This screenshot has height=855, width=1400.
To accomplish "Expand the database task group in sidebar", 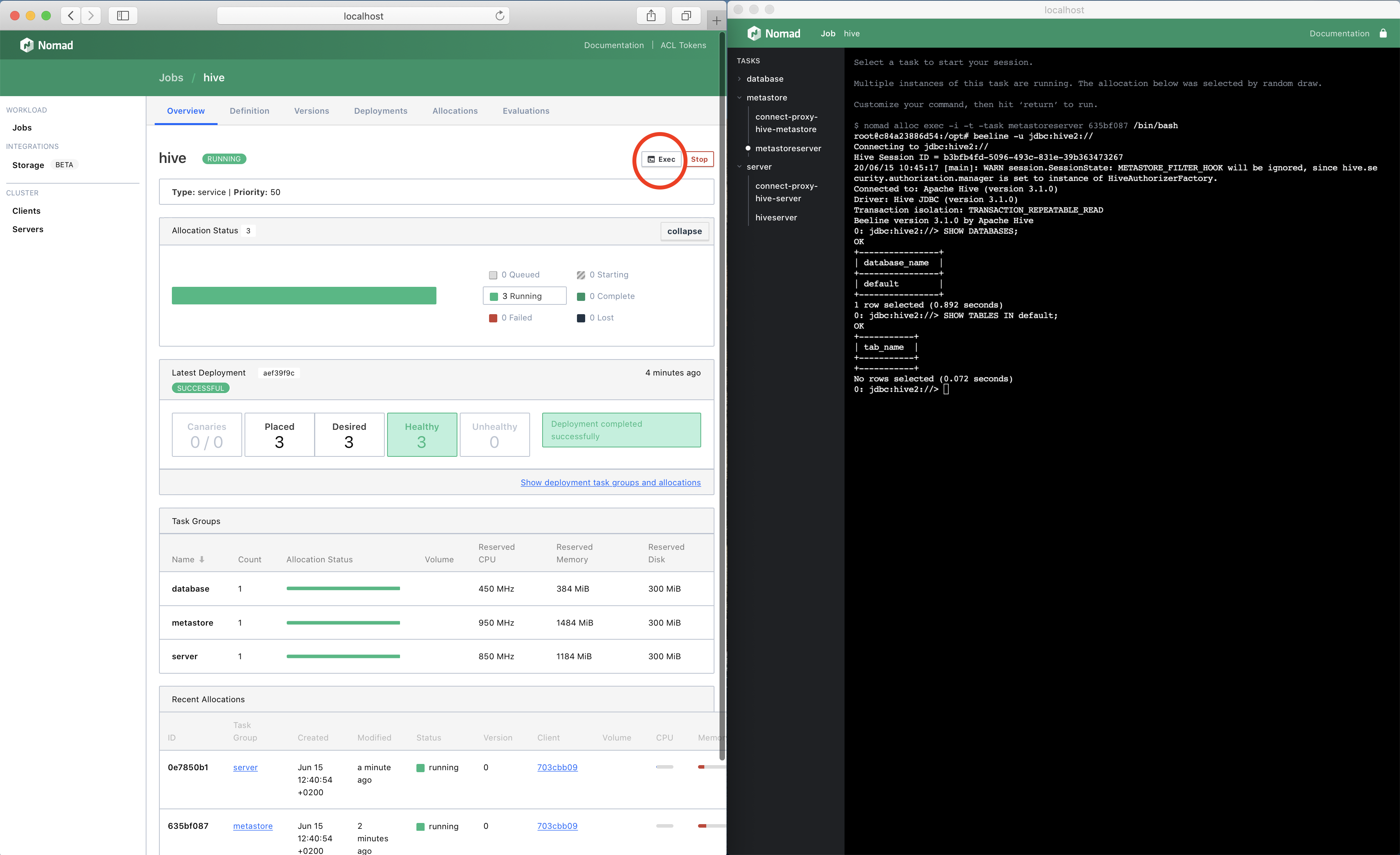I will (x=740, y=78).
